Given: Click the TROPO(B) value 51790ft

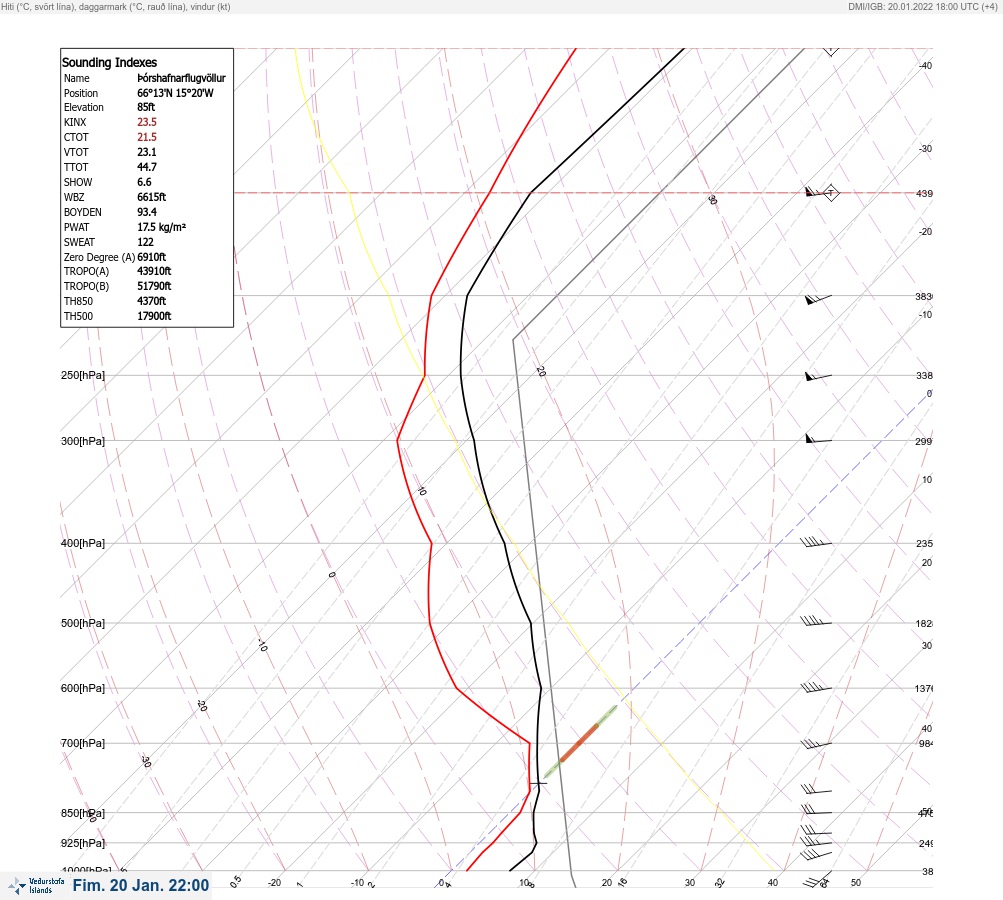Looking at the screenshot, I should coord(154,286).
